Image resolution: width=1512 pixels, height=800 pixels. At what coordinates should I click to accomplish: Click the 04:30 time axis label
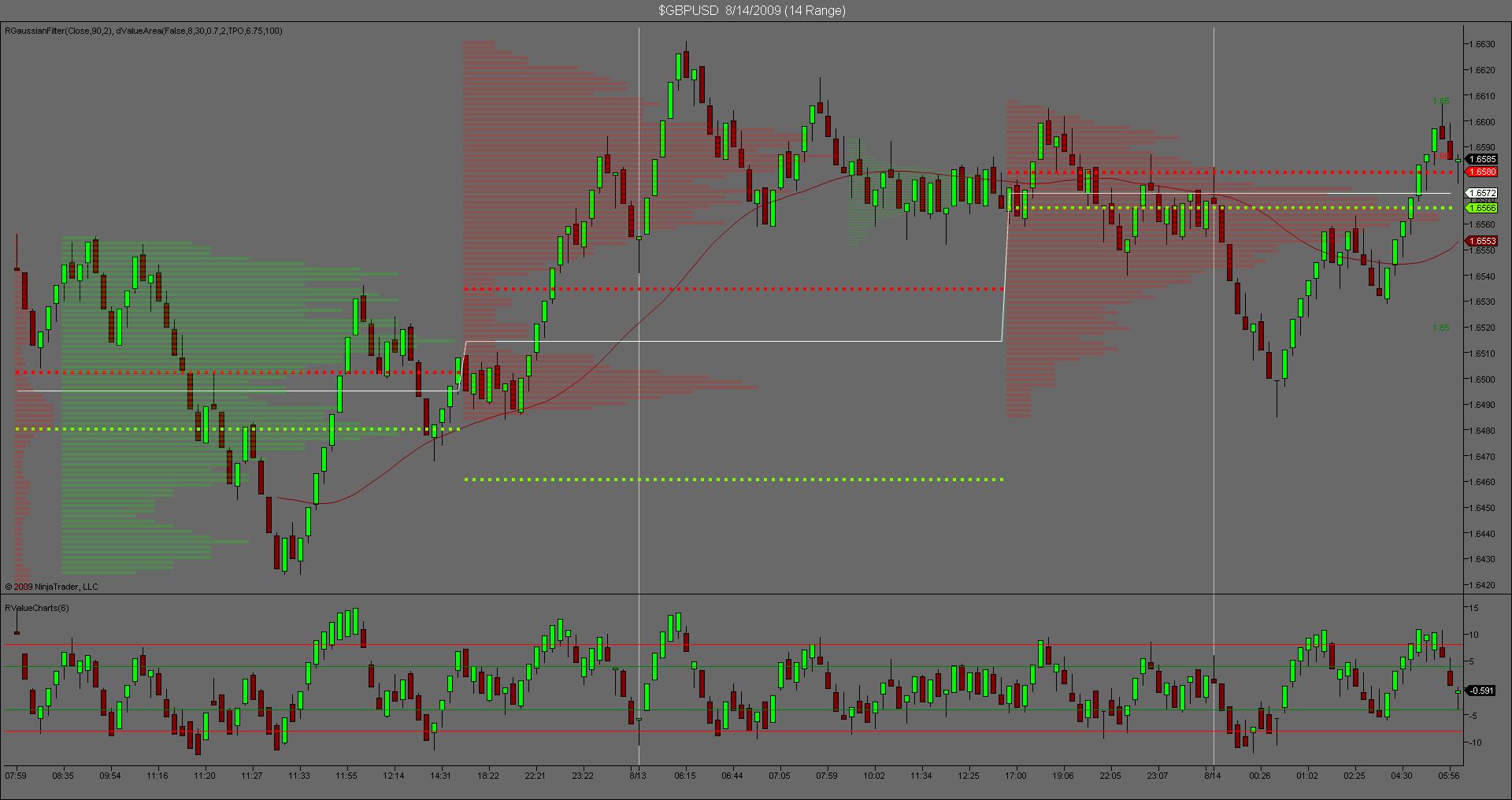(1402, 776)
